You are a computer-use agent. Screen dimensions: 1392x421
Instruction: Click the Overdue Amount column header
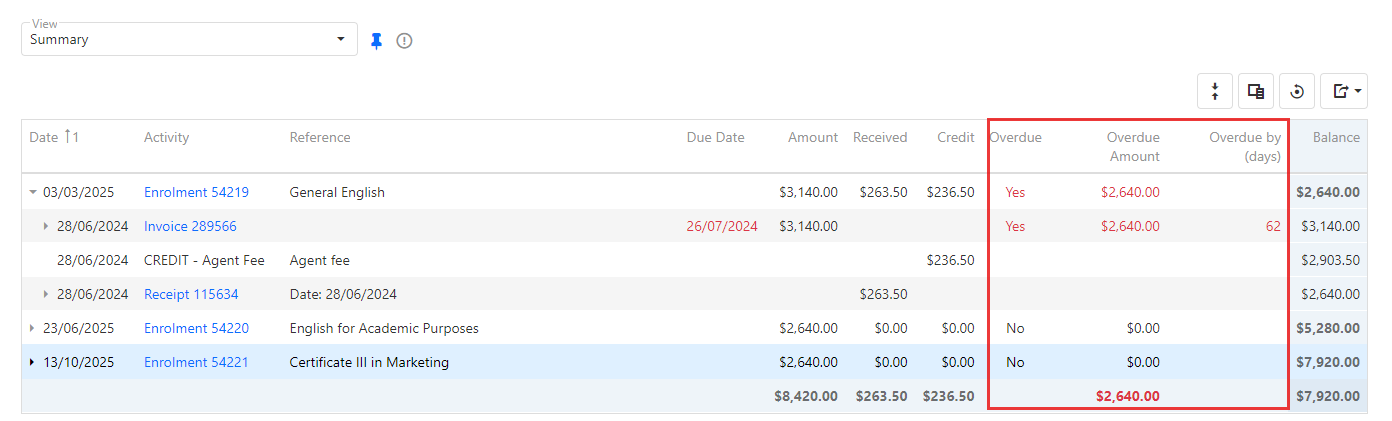tap(1133, 146)
